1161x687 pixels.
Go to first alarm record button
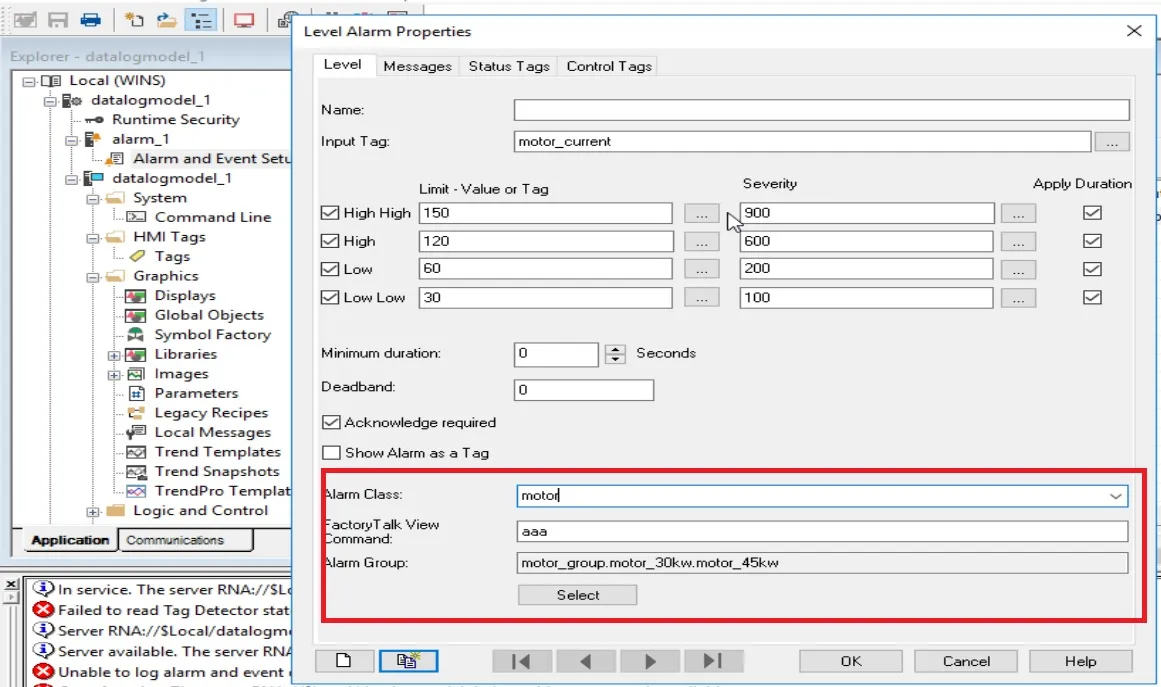[x=521, y=661]
